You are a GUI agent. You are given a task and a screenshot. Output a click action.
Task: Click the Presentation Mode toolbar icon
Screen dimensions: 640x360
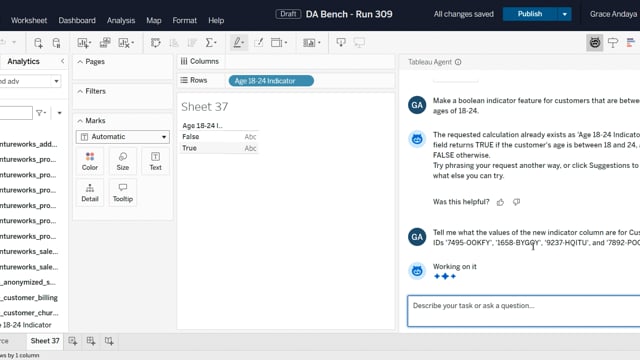(x=359, y=43)
